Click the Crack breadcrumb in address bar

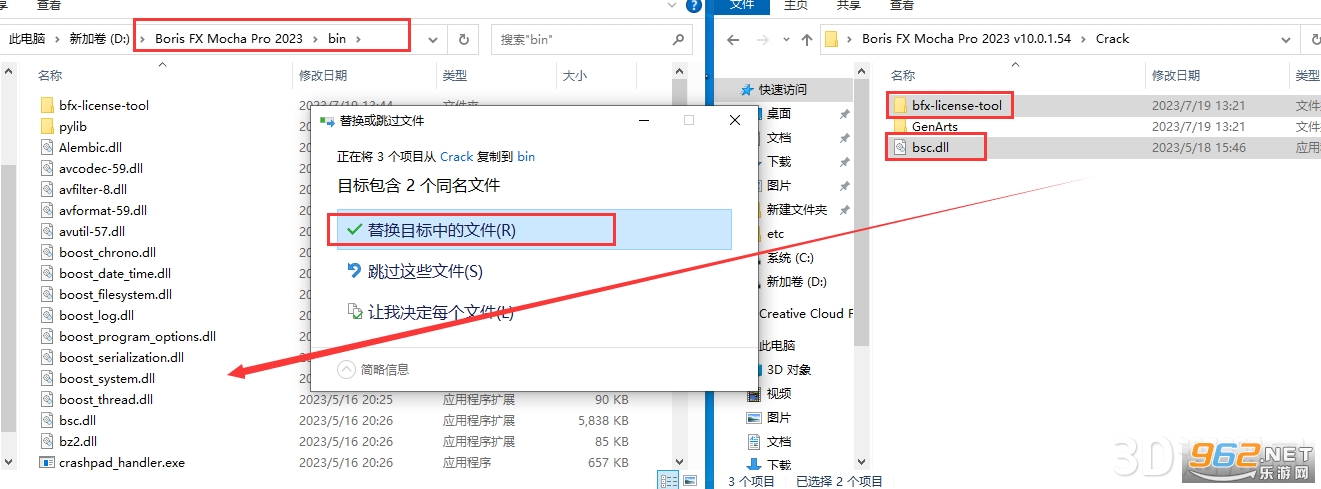[1112, 39]
